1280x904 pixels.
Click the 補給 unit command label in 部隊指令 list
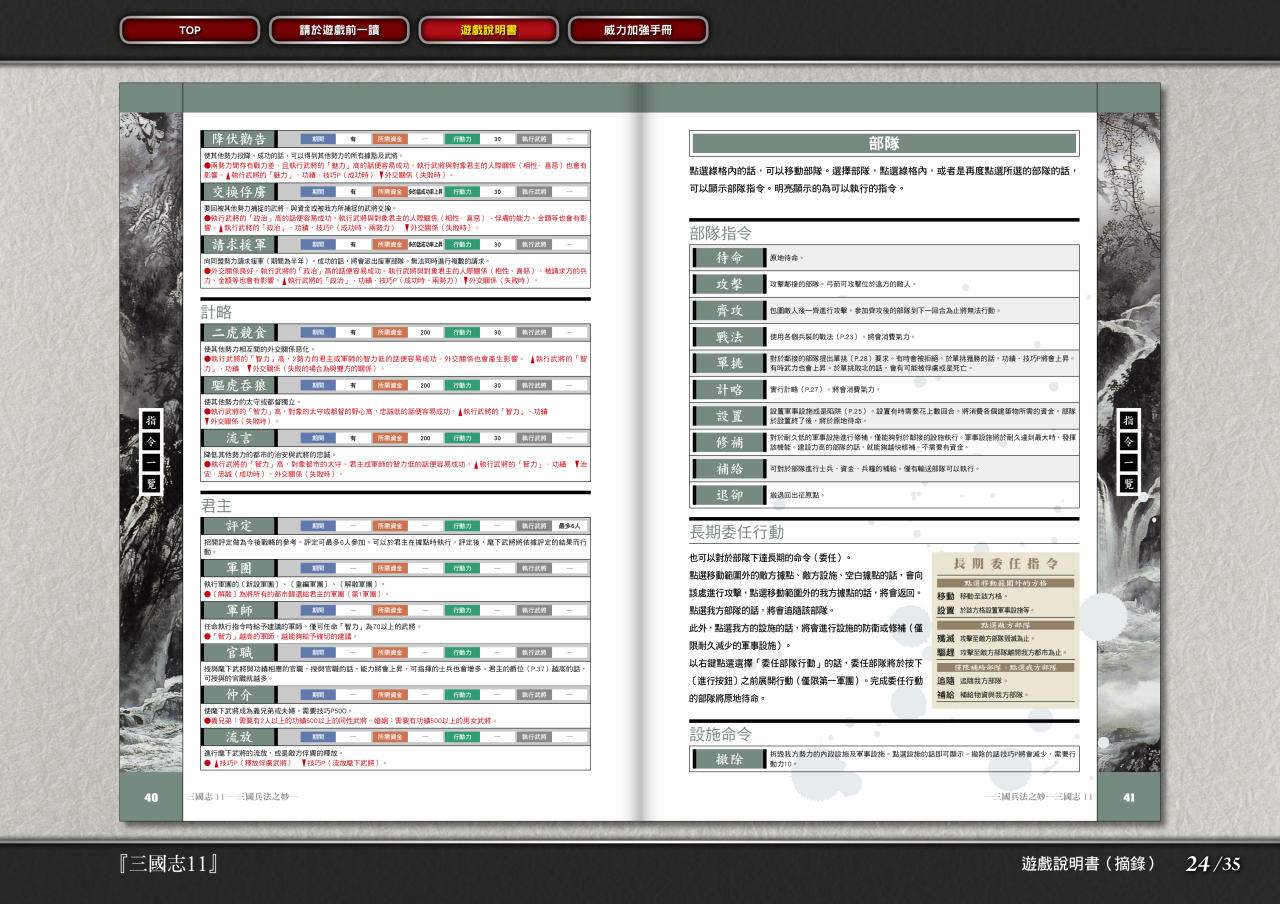tap(729, 468)
